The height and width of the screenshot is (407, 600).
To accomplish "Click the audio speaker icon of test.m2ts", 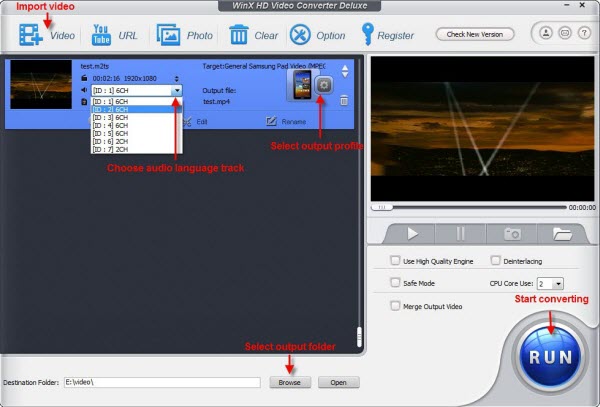I will [x=84, y=90].
